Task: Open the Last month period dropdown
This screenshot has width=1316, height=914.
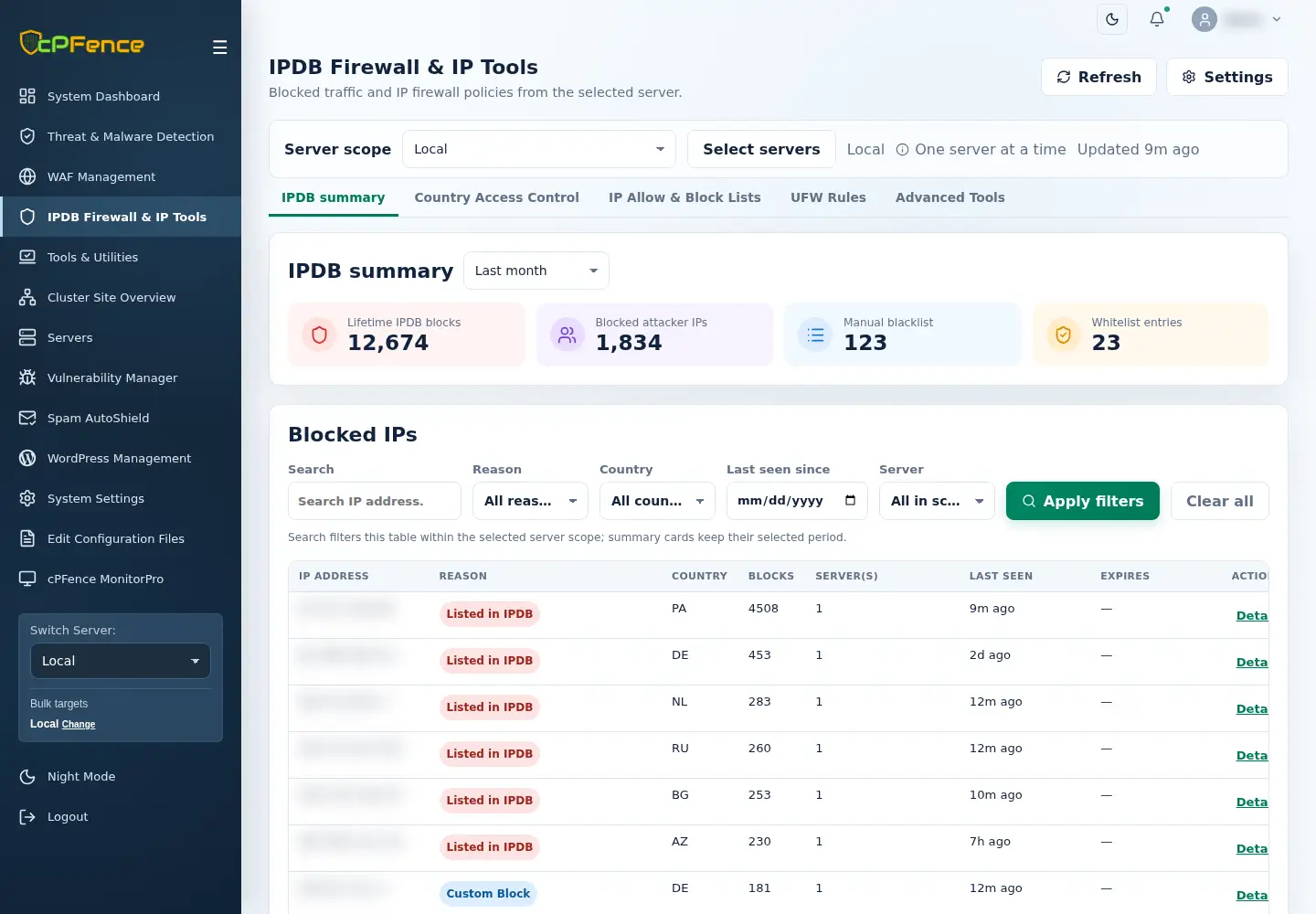Action: coord(536,271)
